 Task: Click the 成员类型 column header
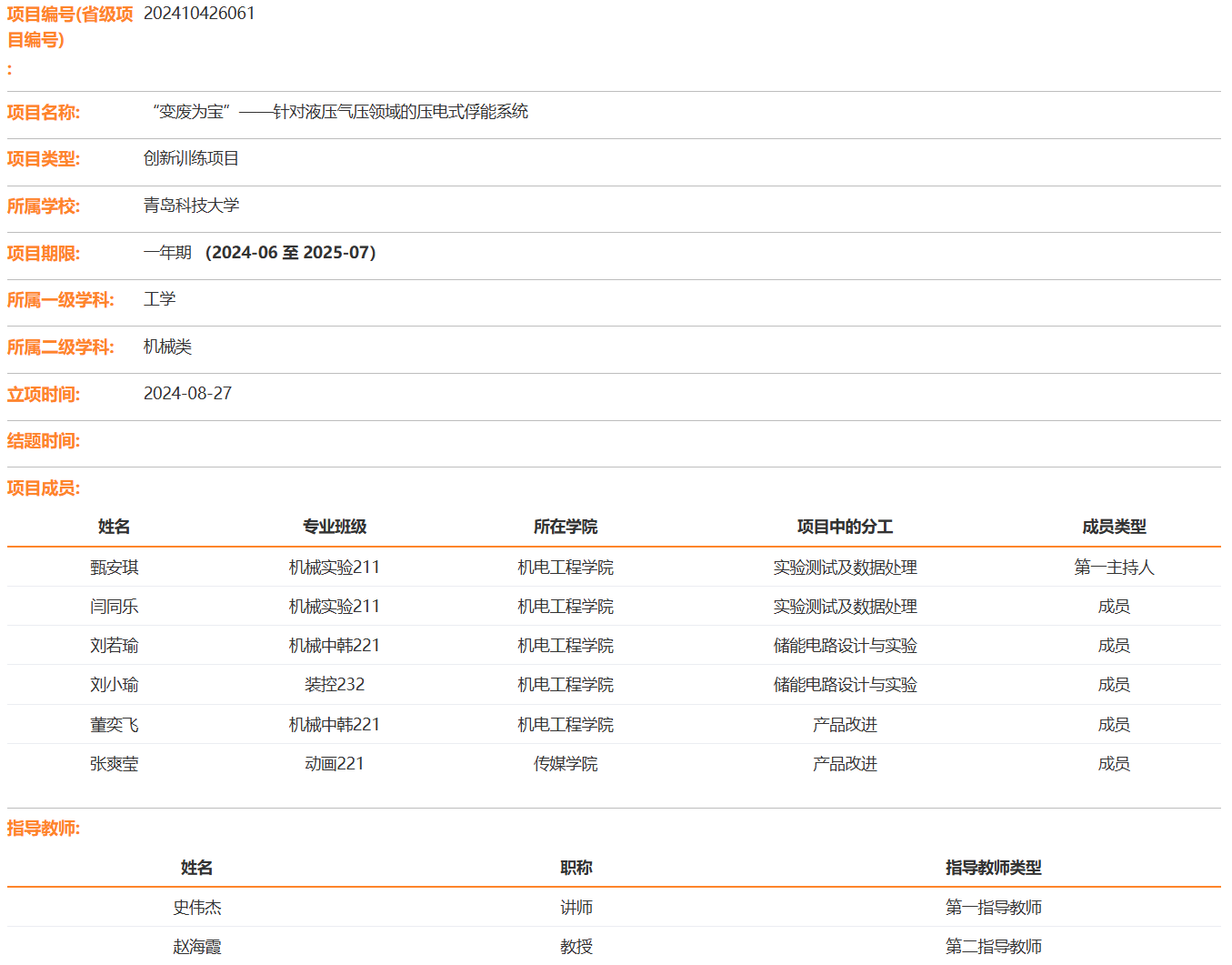coord(1114,527)
